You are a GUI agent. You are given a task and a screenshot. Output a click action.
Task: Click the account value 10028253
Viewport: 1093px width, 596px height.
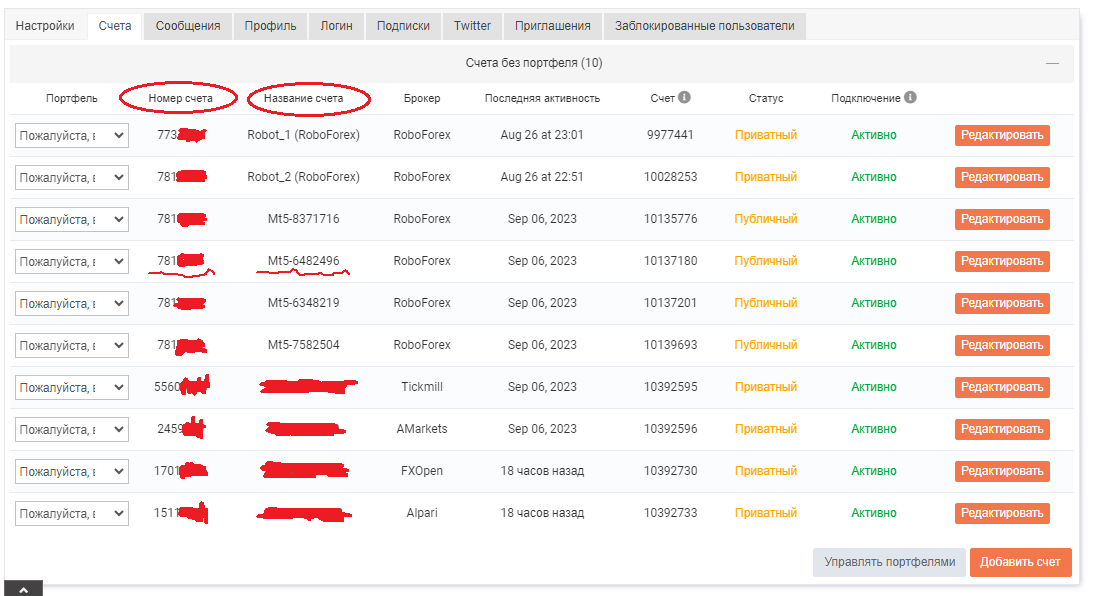coord(670,177)
